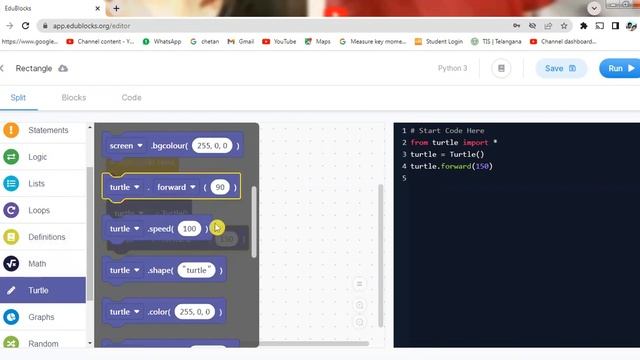This screenshot has width=640, height=360.
Task: Click the block flyout vertical scrollbar
Action: pyautogui.click(x=254, y=222)
